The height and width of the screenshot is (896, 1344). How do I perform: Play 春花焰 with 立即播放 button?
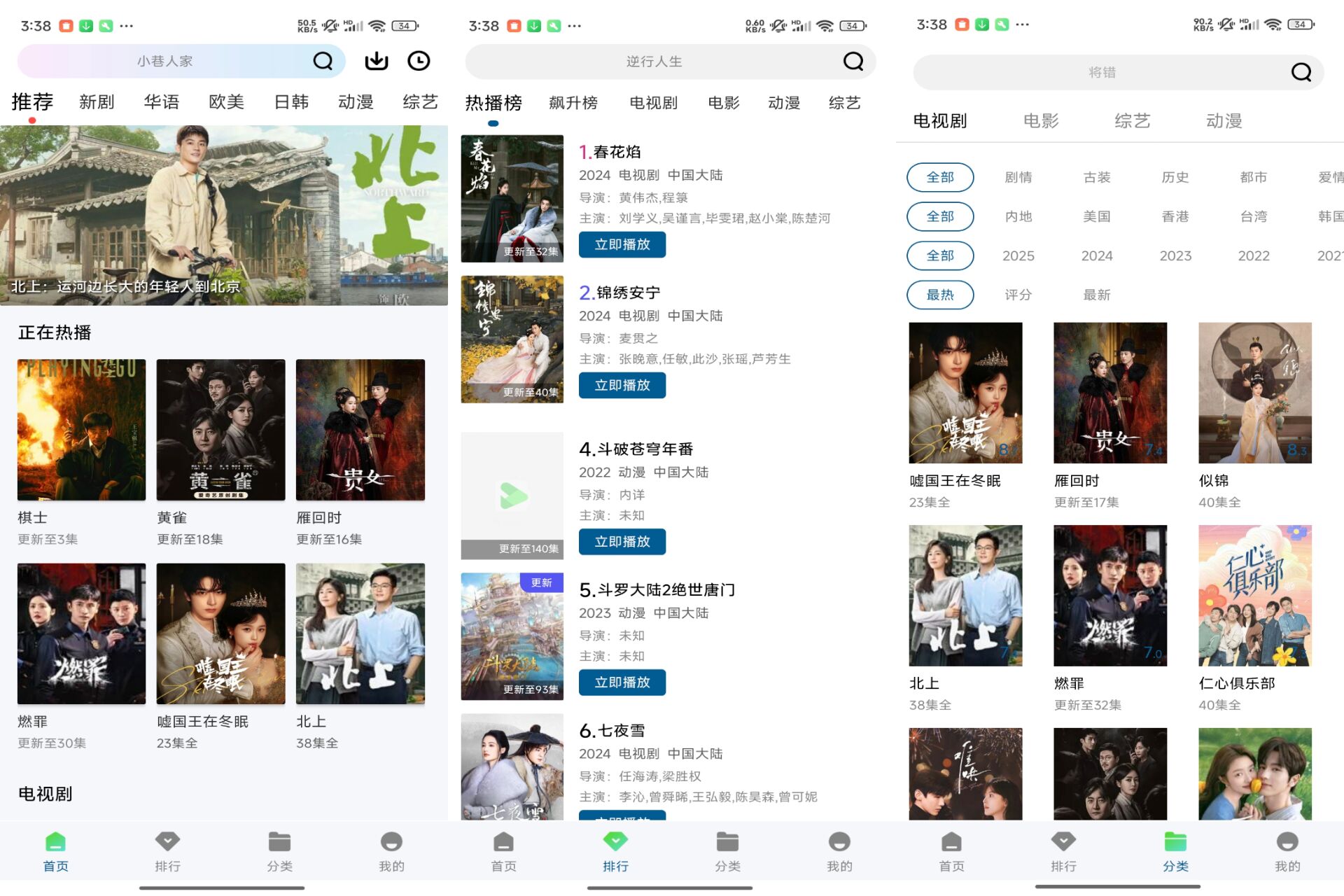tap(622, 245)
